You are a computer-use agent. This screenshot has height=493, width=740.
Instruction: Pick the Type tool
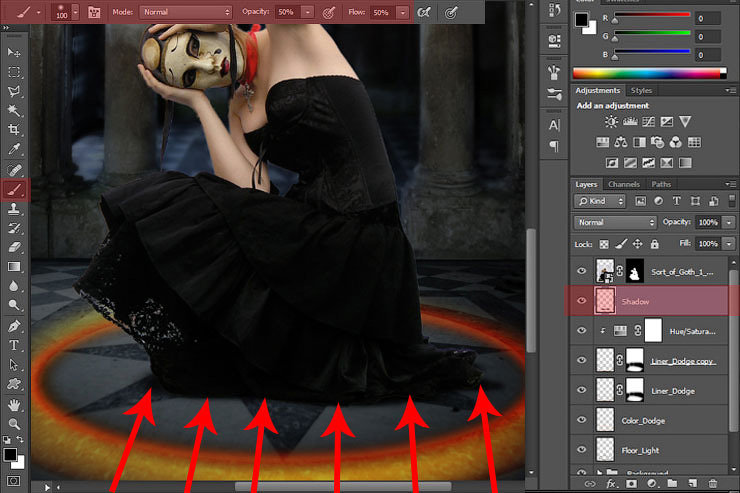click(14, 345)
